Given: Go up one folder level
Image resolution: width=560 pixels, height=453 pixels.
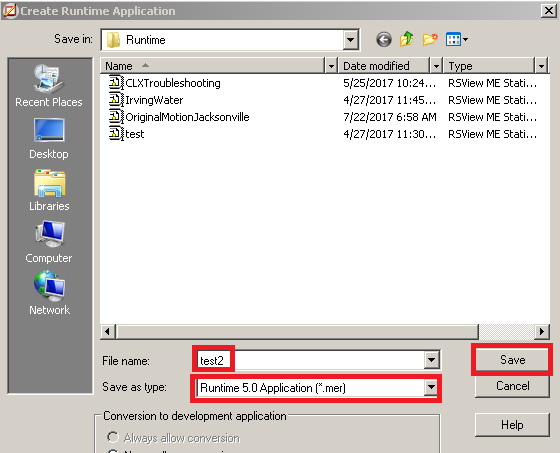Looking at the screenshot, I should pos(406,39).
